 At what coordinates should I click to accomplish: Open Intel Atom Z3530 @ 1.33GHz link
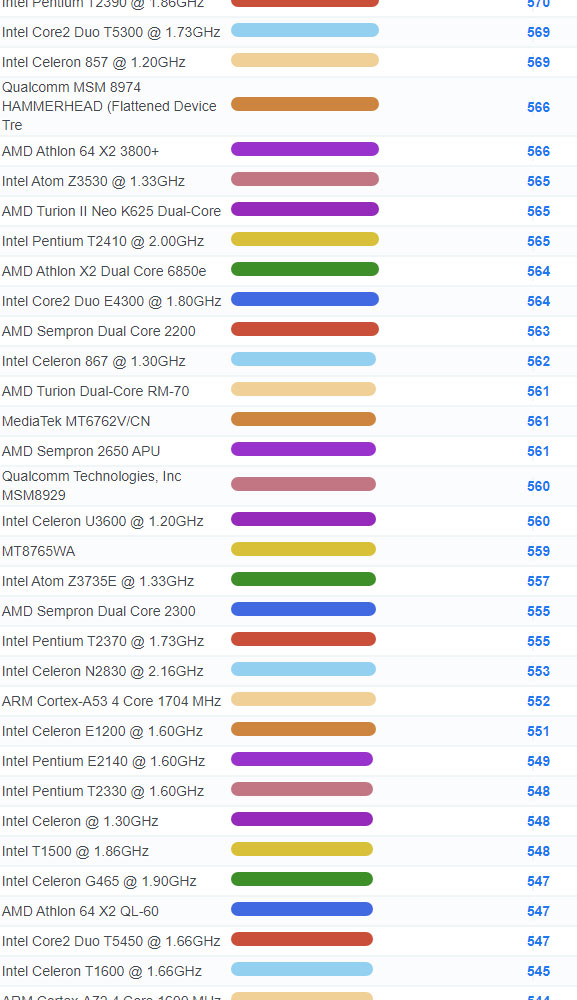93,181
